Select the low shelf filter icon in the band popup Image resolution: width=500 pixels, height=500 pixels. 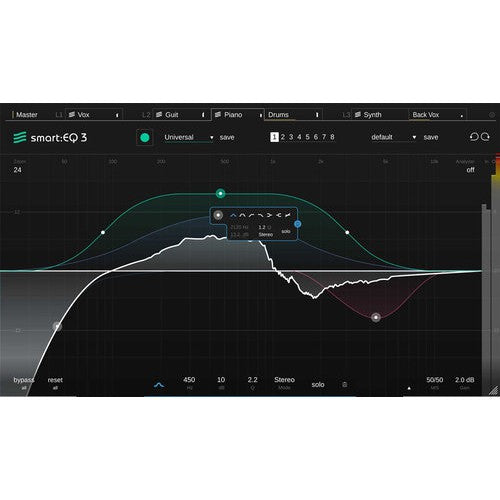click(251, 215)
